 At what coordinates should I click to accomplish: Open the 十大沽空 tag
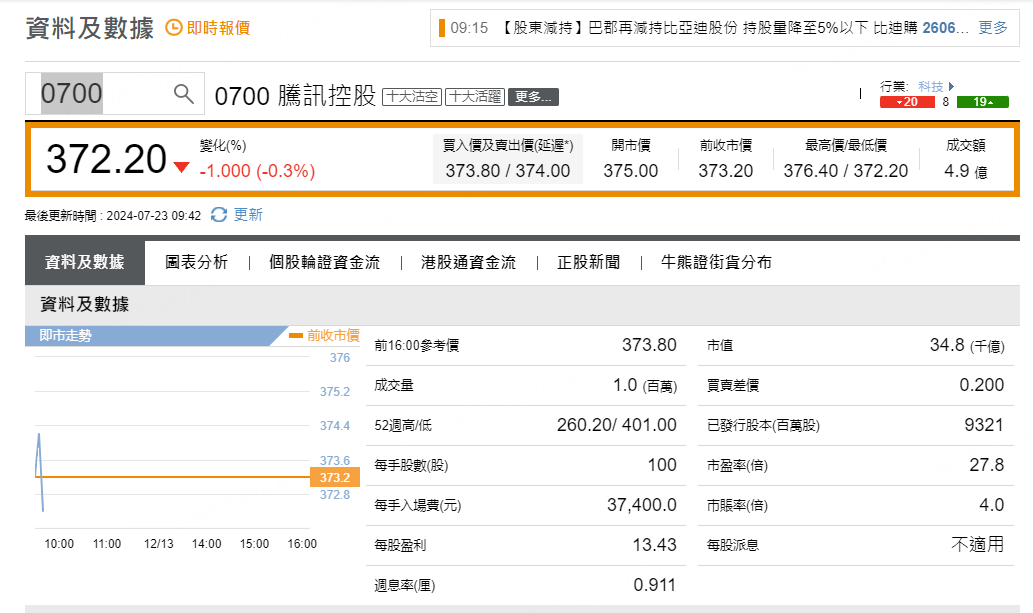coord(412,97)
